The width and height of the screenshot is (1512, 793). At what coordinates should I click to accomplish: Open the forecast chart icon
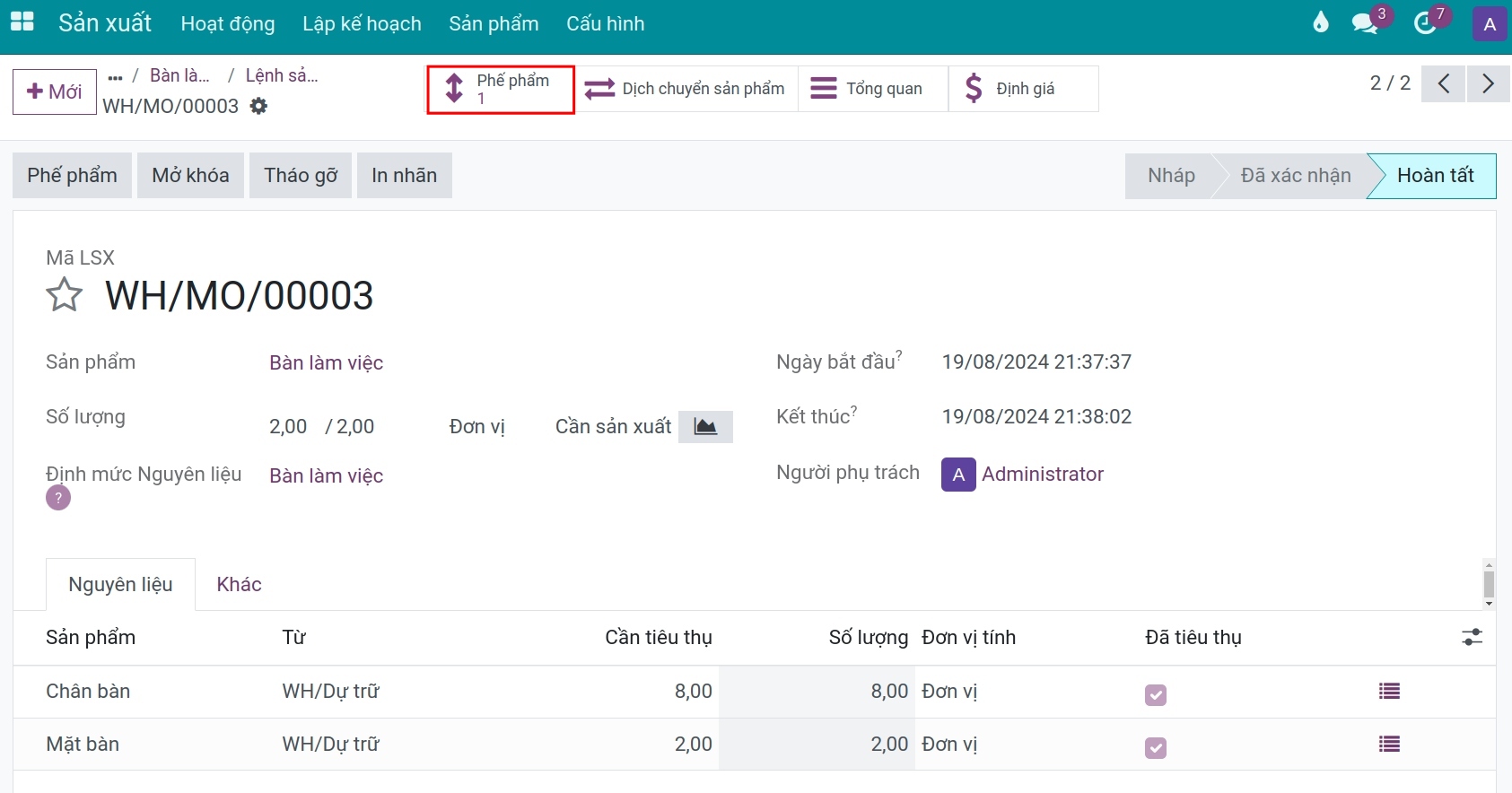point(705,426)
